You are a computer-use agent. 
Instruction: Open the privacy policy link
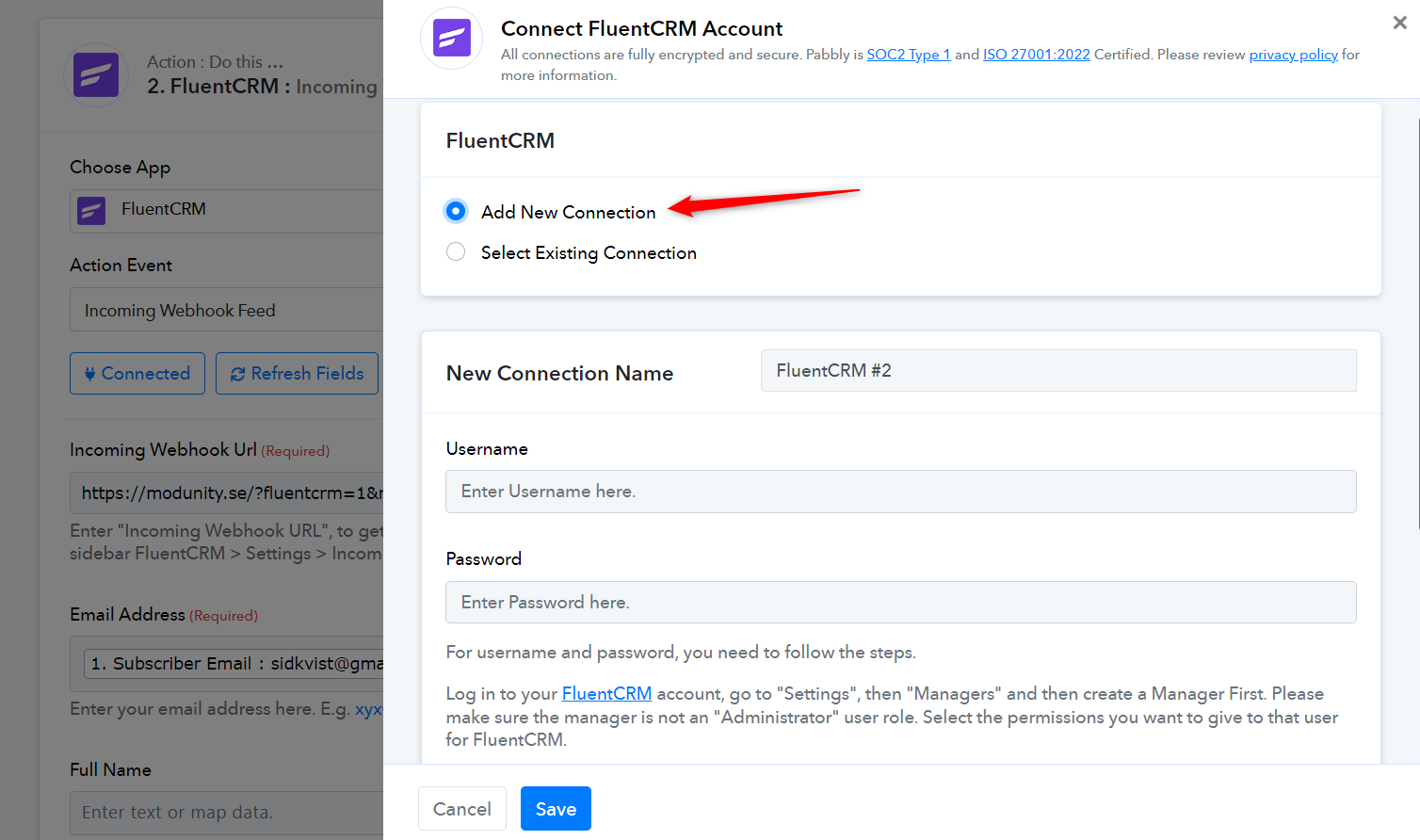tap(1294, 55)
